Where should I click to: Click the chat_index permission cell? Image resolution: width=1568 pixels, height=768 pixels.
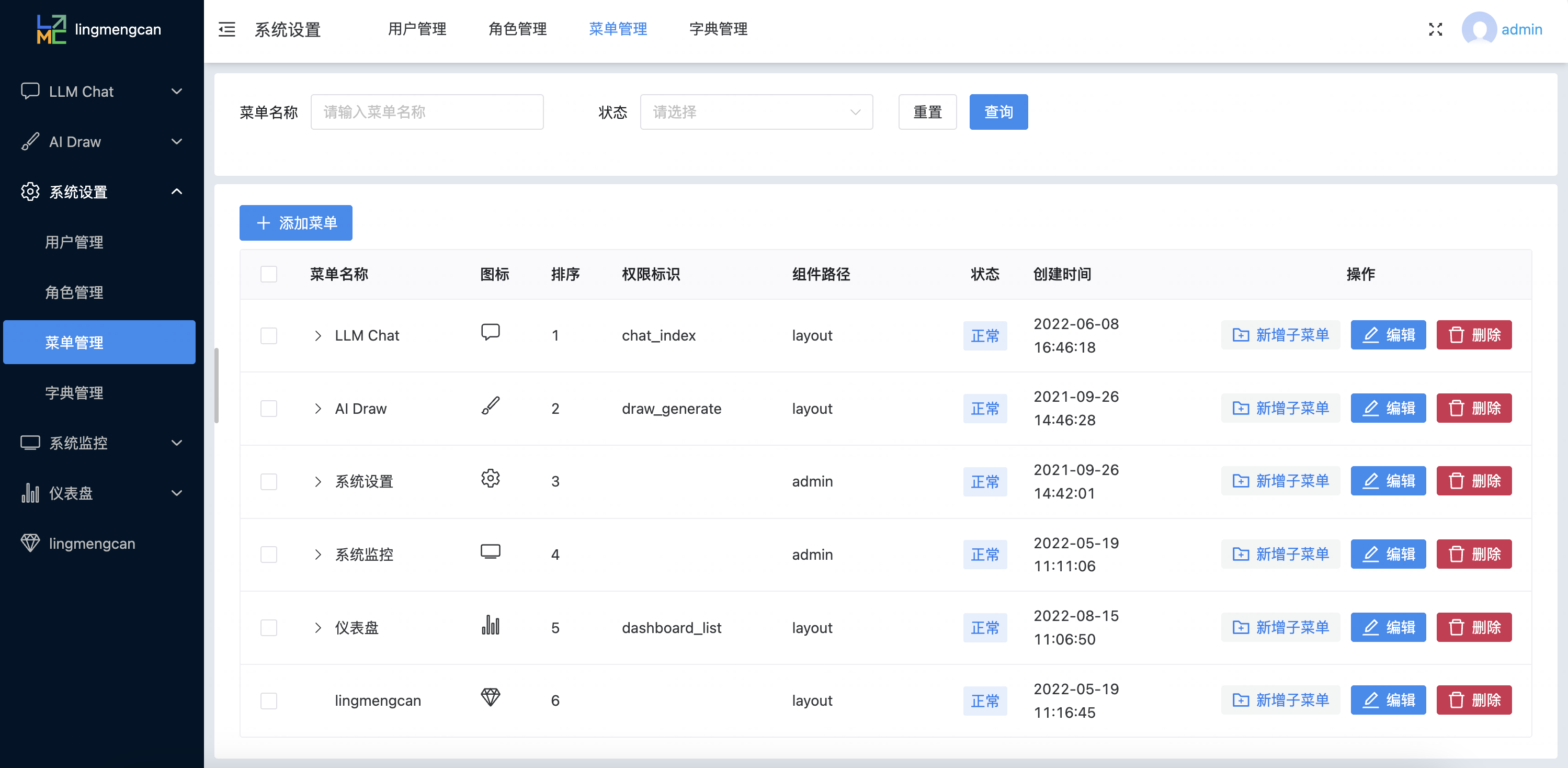tap(658, 335)
